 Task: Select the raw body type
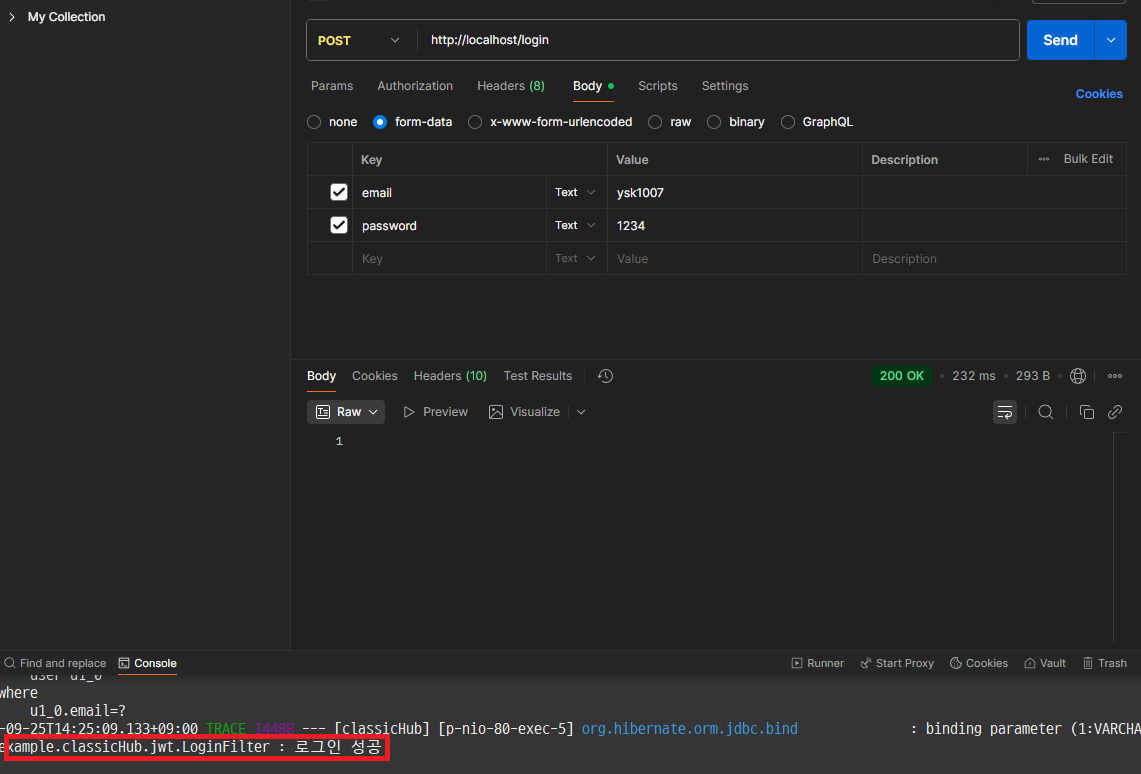(x=655, y=122)
